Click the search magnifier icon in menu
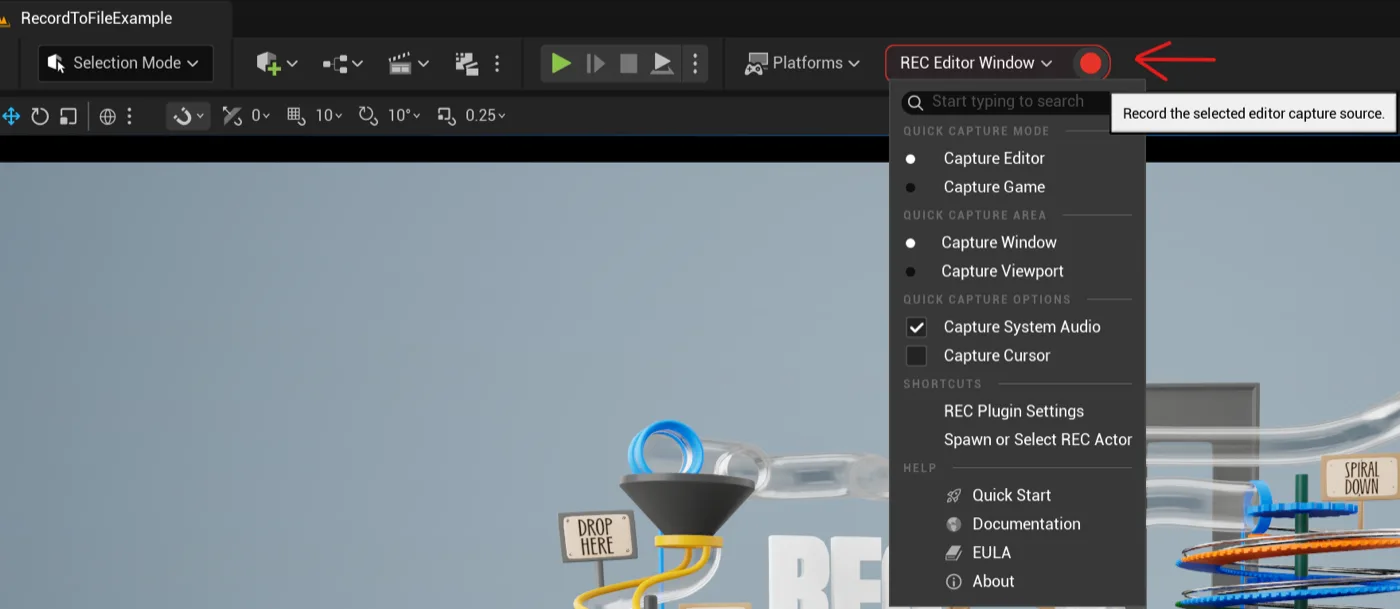This screenshot has width=1400, height=609. tap(915, 102)
